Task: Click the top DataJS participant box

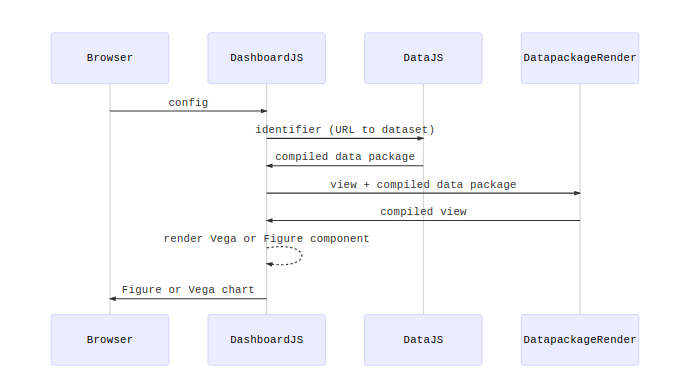Action: (423, 58)
